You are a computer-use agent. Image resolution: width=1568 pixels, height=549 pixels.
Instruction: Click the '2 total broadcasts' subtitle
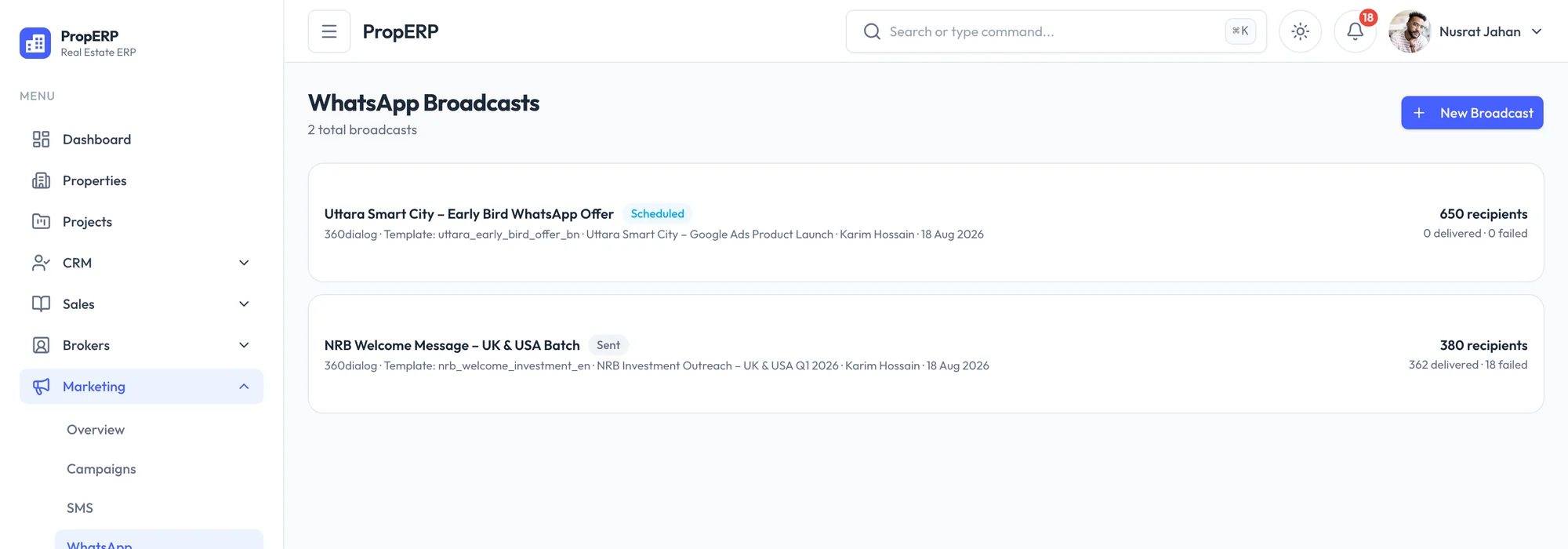(362, 130)
